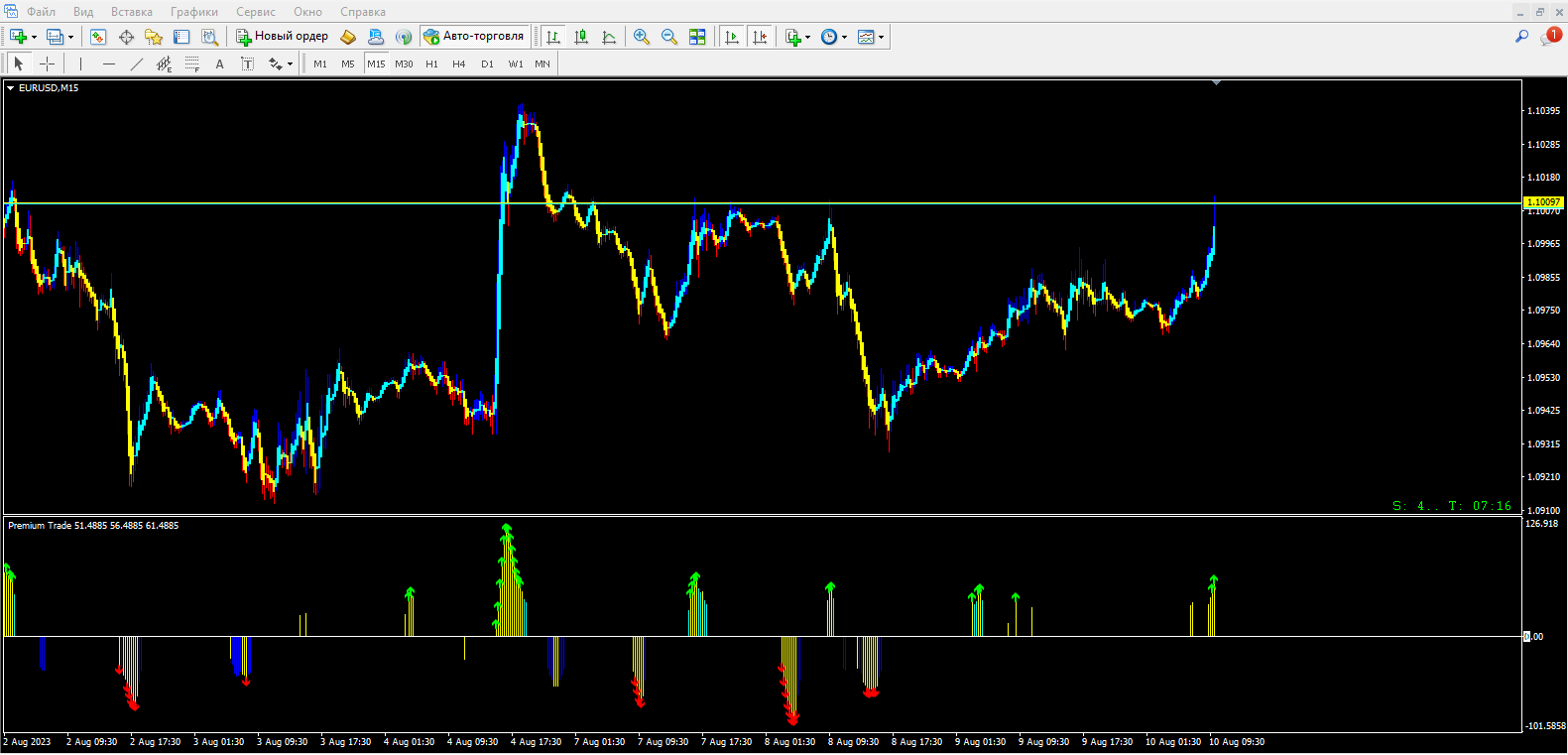Select the Crosshair tool
Viewport: 1568px width, 755px height.
[x=47, y=63]
